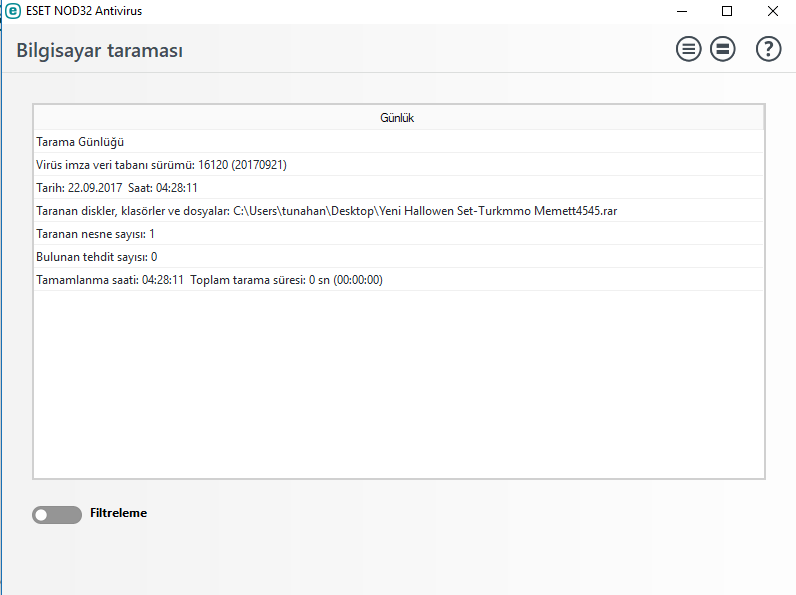Enable the Filtreleme toggle switch
Screen dimensions: 796x595
57,514
